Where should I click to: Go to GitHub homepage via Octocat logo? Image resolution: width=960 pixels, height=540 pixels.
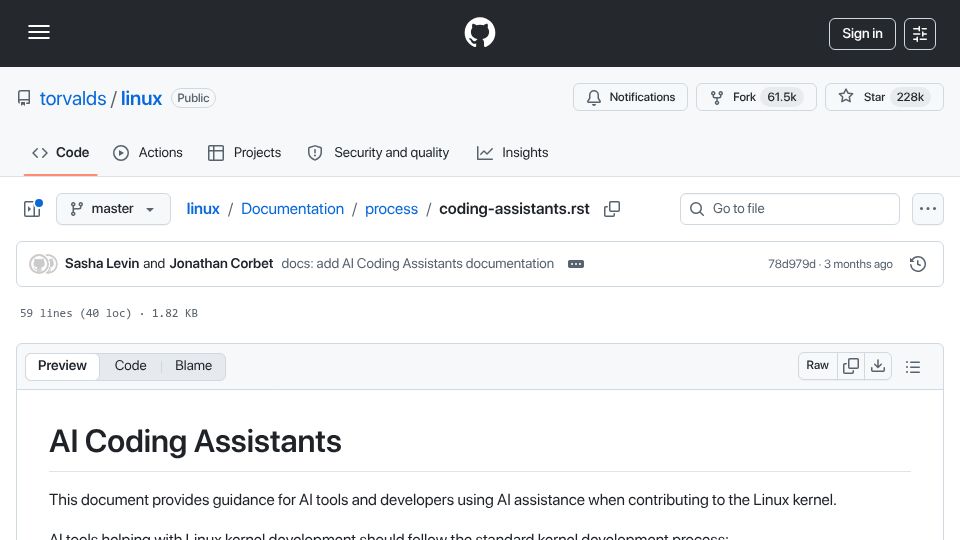pos(480,33)
